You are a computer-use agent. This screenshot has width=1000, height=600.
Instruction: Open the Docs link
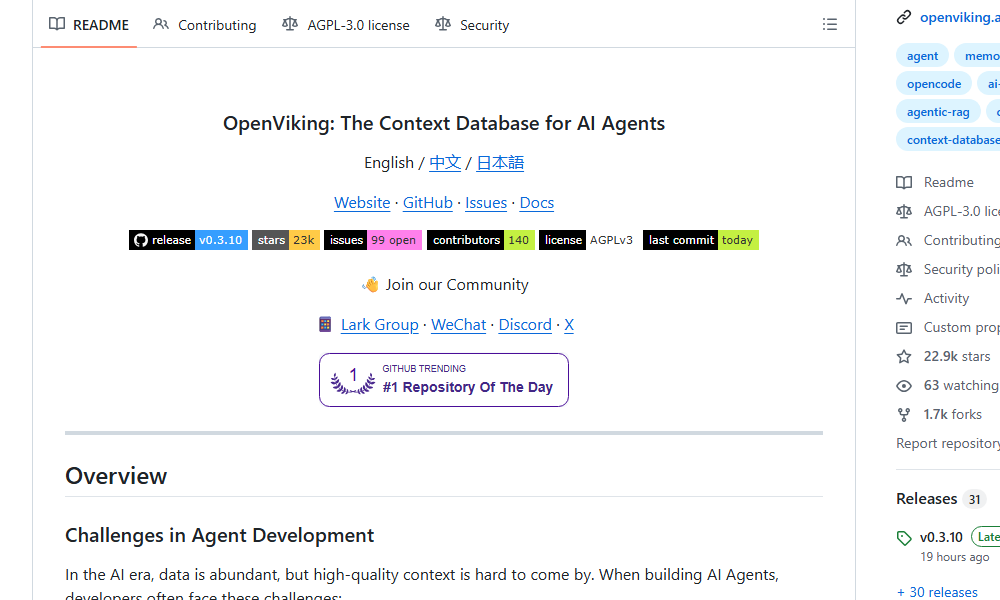pyautogui.click(x=536, y=203)
